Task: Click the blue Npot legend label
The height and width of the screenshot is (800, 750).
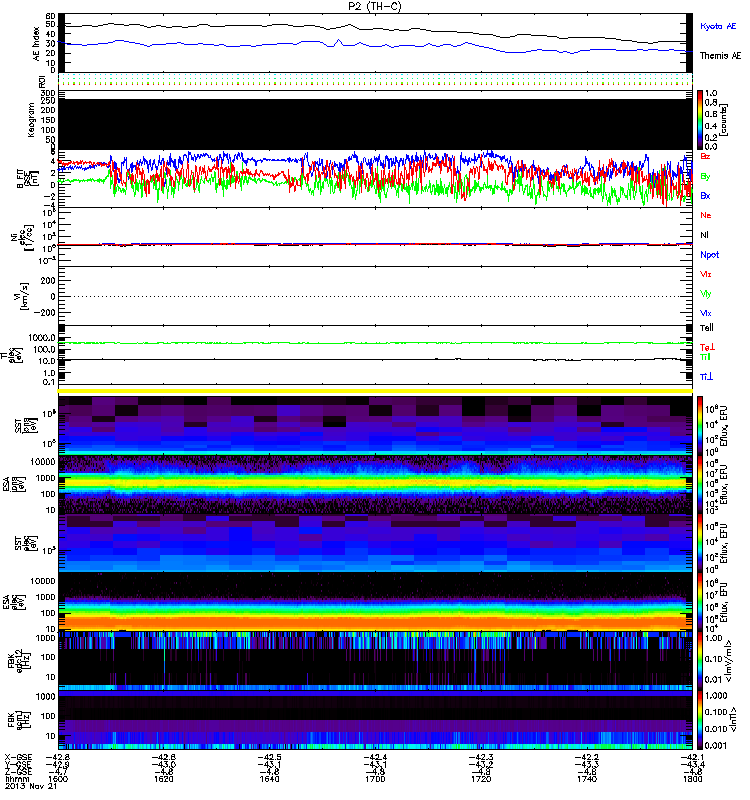Action: (708, 254)
